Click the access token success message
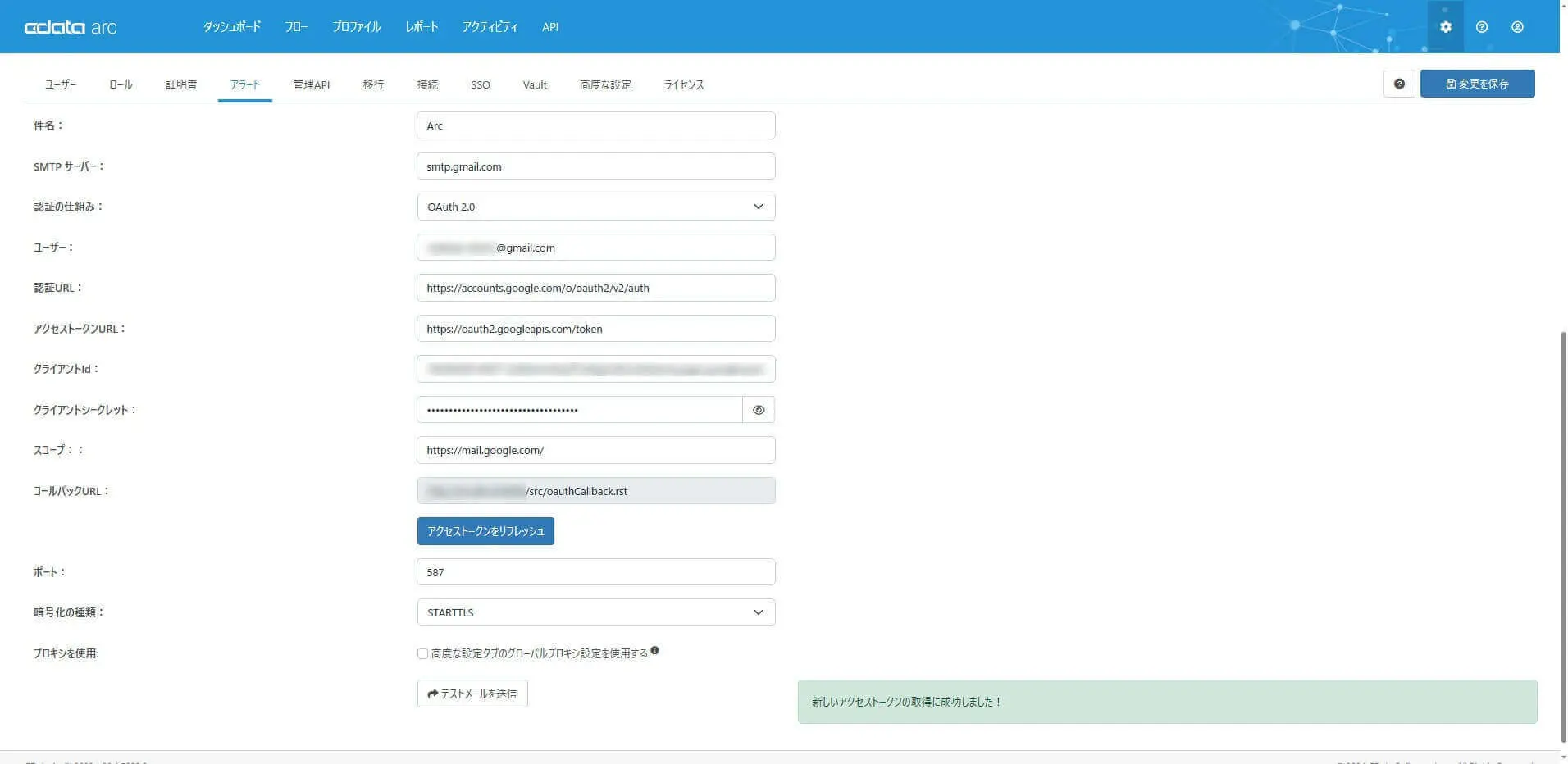Screen dimensions: 1568x764 [1167, 702]
